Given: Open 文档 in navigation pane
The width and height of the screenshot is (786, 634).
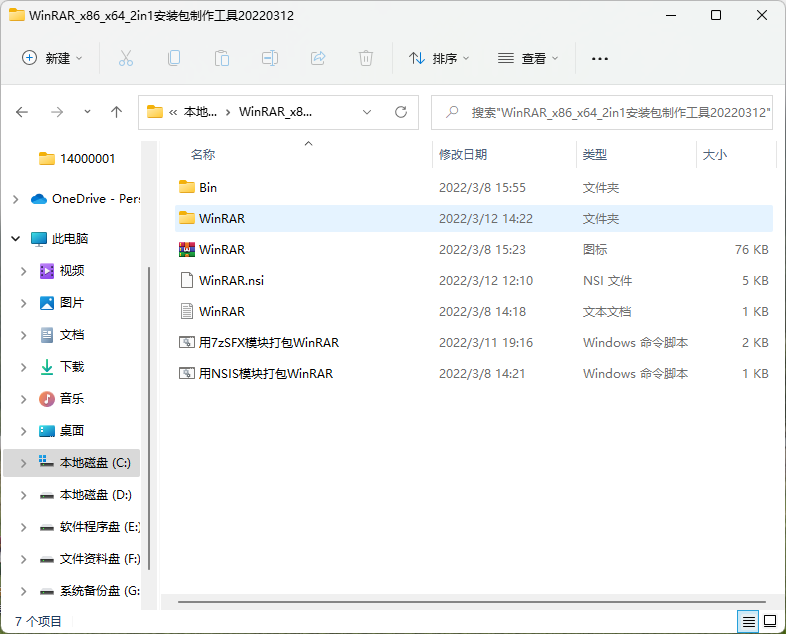Looking at the screenshot, I should pyautogui.click(x=62, y=335).
